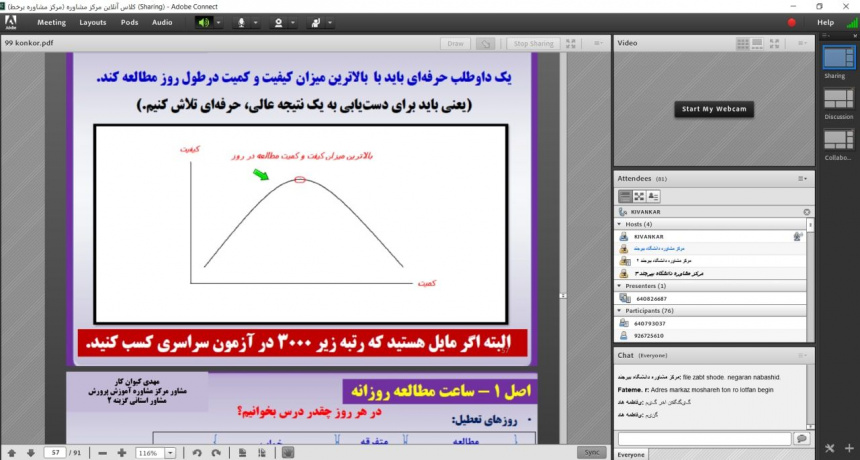Image resolution: width=860 pixels, height=460 pixels.
Task: Open Attendees pod options menu
Action: point(802,179)
